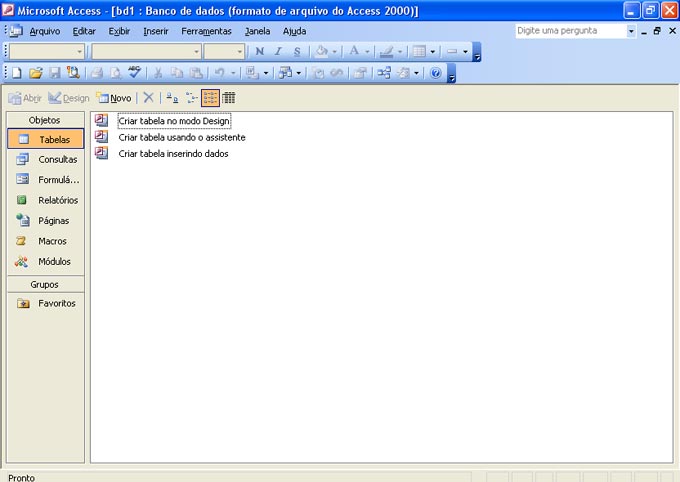The width and height of the screenshot is (680, 482).
Task: Click the Grupos header bar
Action: tap(46, 284)
